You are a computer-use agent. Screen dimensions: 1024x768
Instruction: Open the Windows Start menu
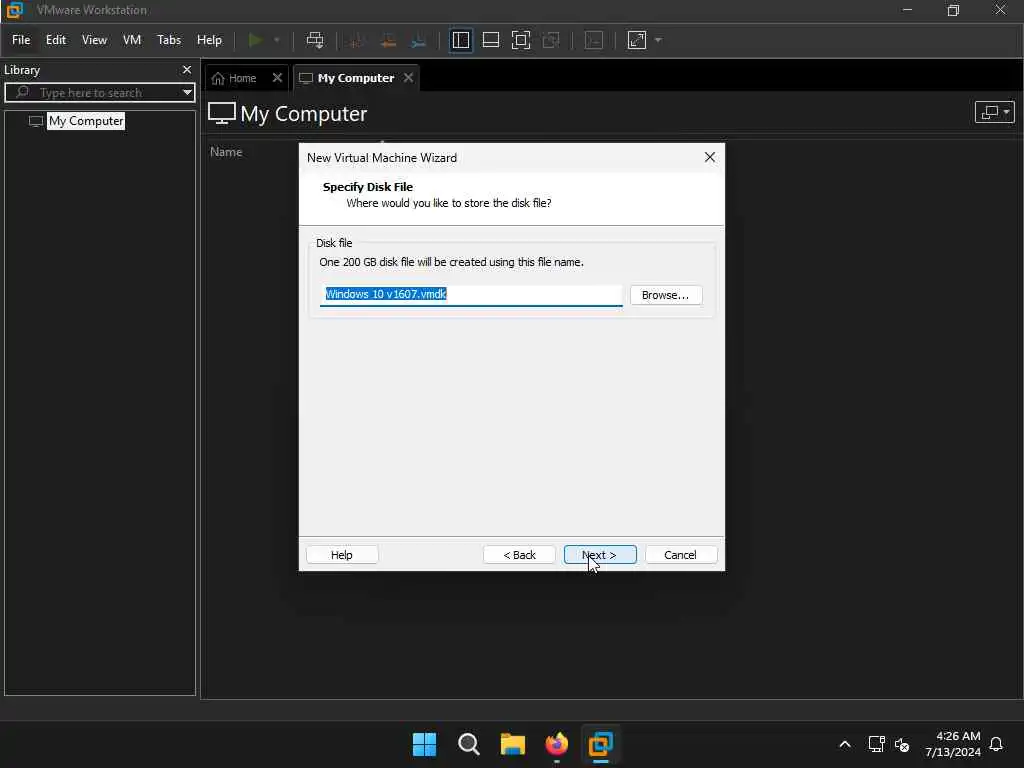(x=424, y=744)
